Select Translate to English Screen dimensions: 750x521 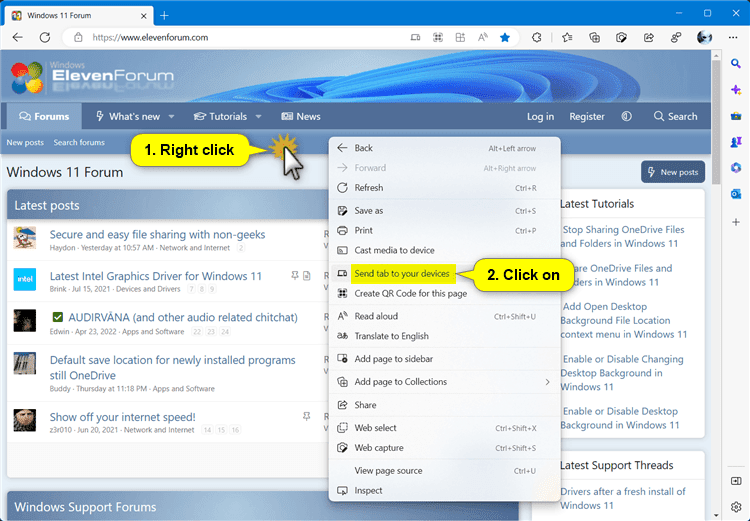tap(445, 336)
